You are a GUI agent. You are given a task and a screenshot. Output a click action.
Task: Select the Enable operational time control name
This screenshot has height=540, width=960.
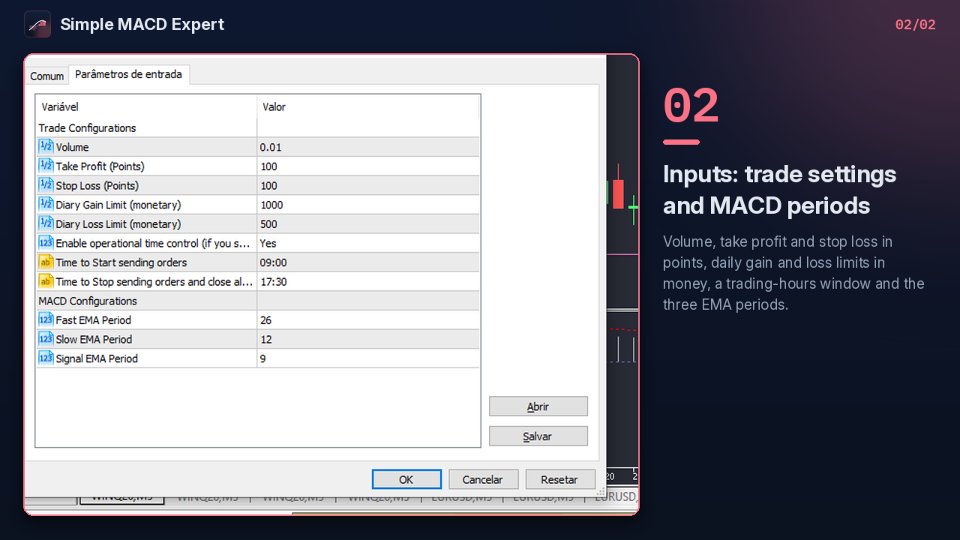[152, 243]
